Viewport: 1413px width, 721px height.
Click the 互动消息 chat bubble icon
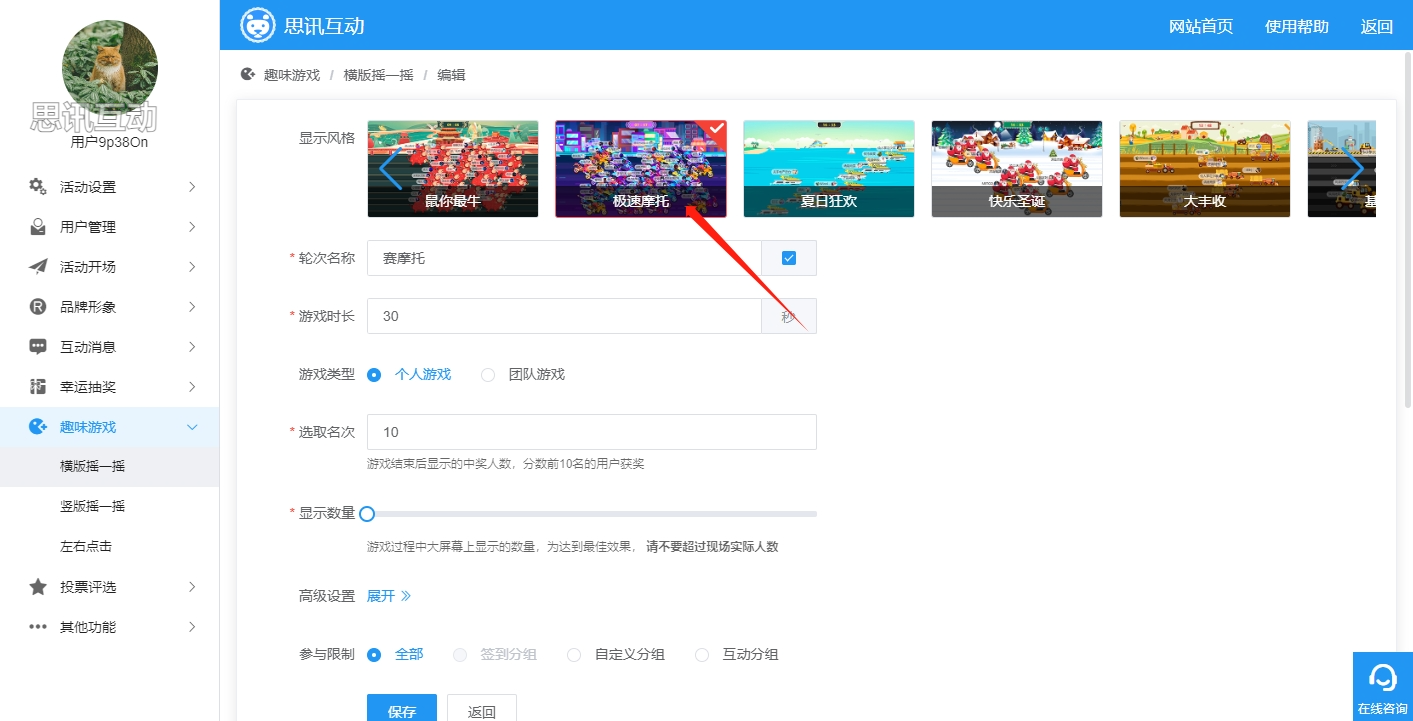[x=38, y=347]
